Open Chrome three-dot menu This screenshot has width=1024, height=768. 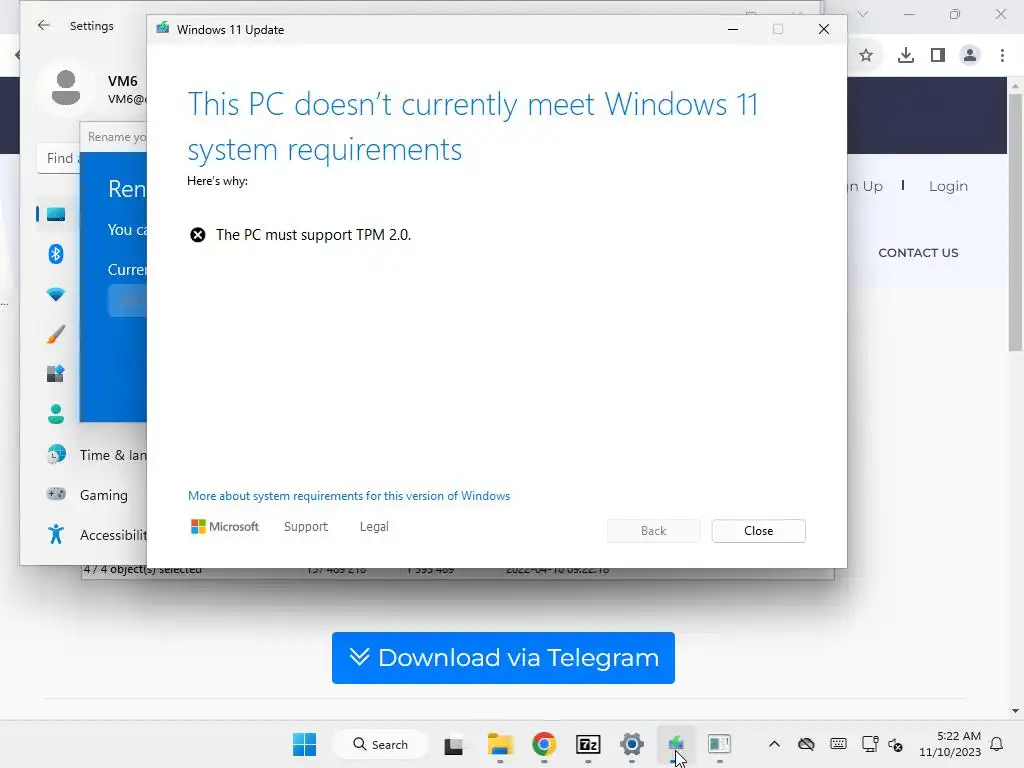[x=1002, y=56]
